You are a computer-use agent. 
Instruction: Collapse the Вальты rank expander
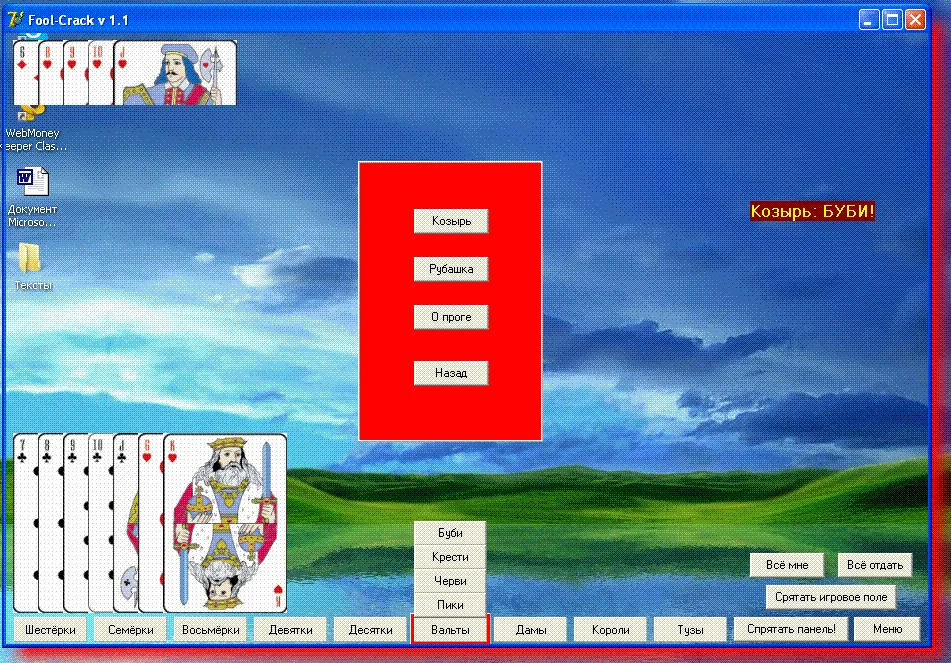point(450,630)
